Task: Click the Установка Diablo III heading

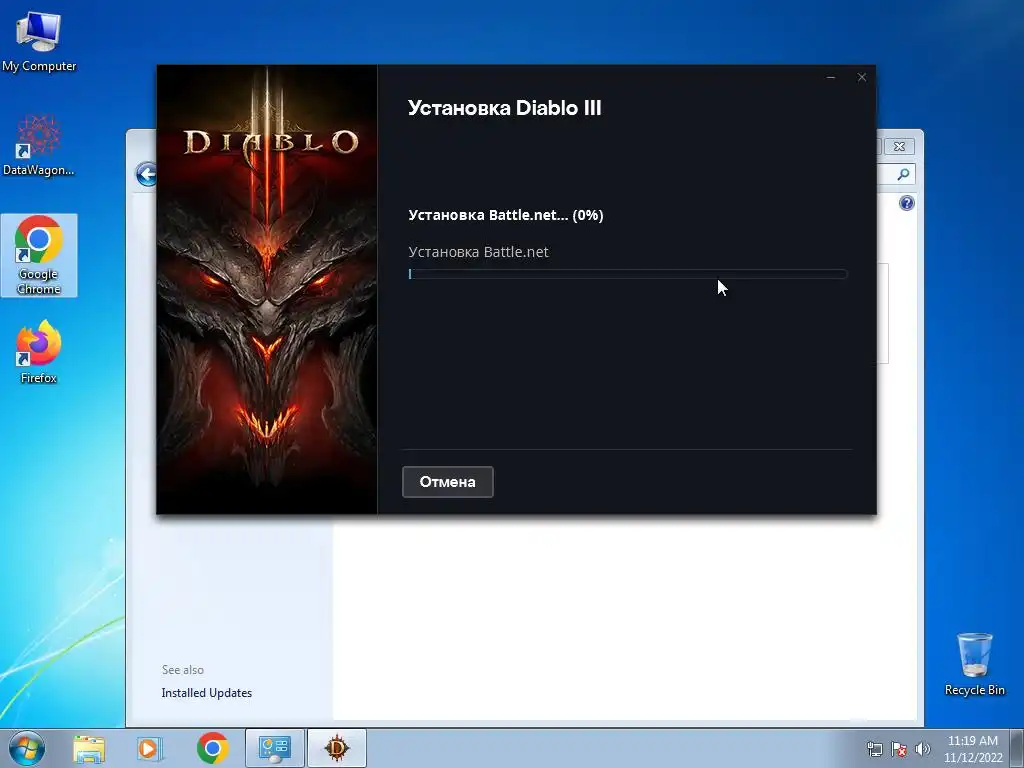Action: [504, 108]
